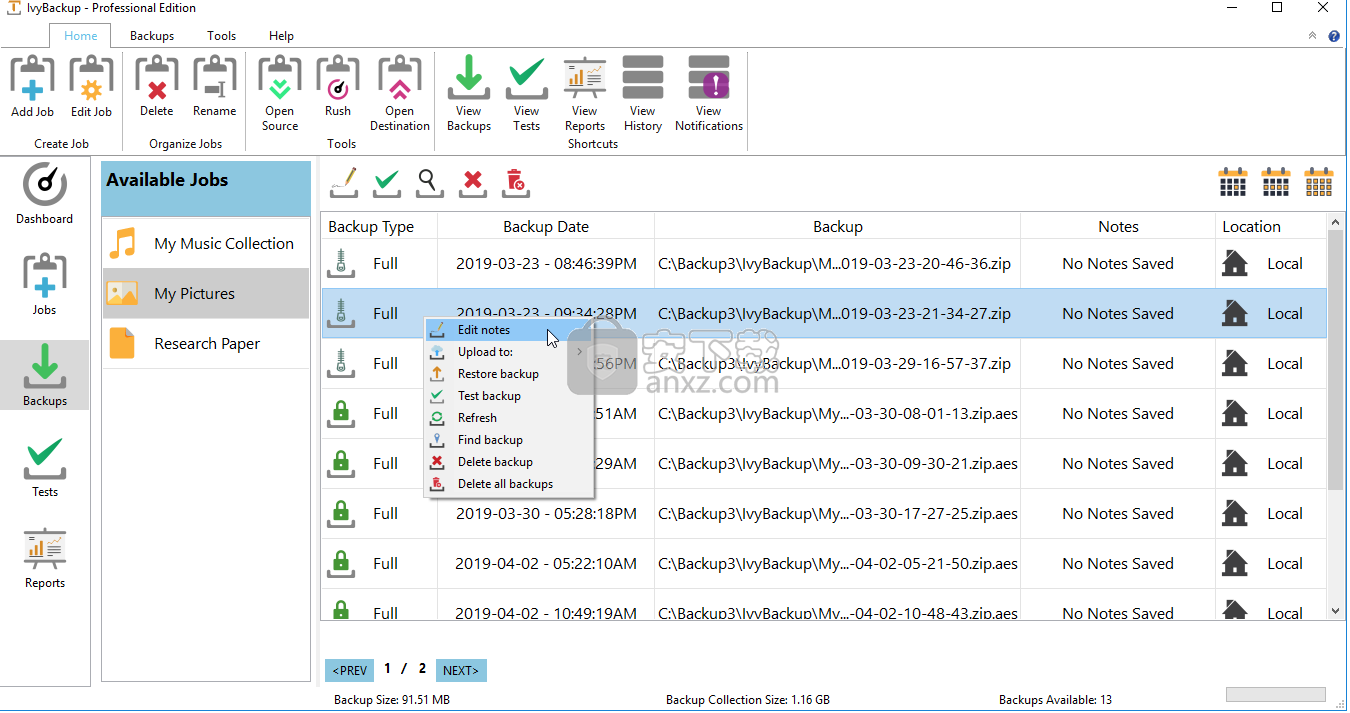Click the Delete job ribbon icon

(156, 87)
